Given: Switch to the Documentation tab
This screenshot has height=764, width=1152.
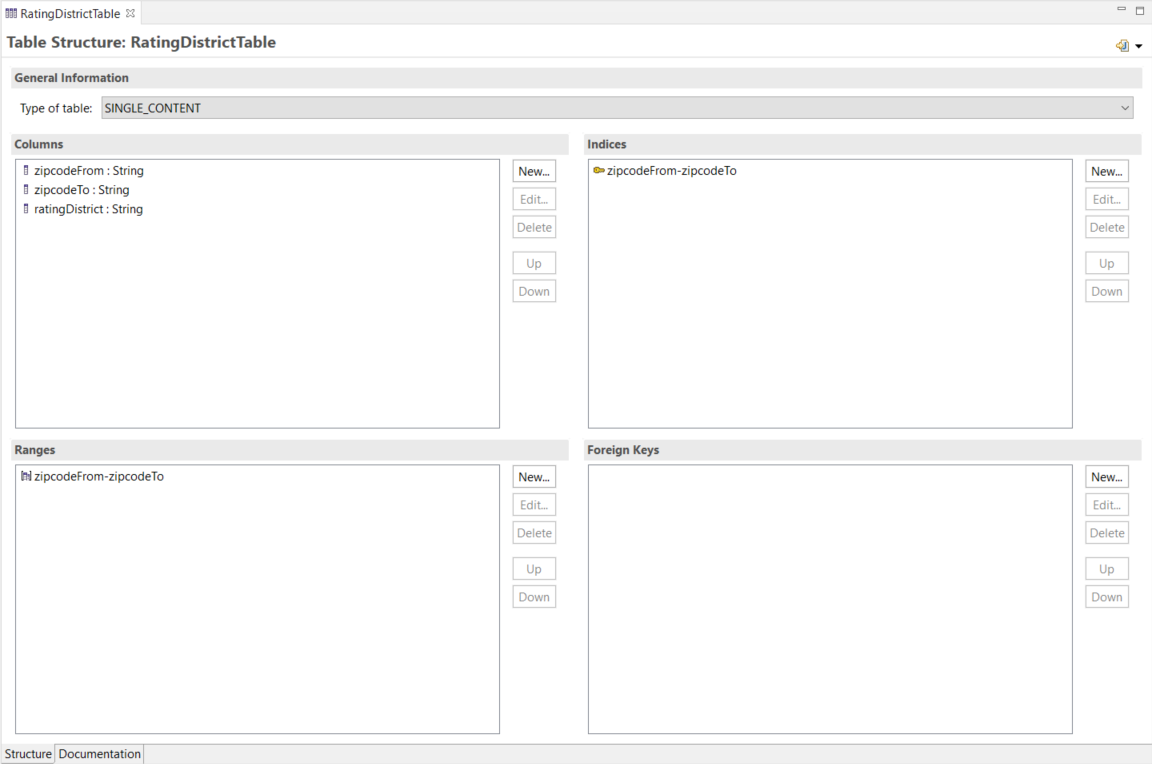Looking at the screenshot, I should pyautogui.click(x=99, y=754).
